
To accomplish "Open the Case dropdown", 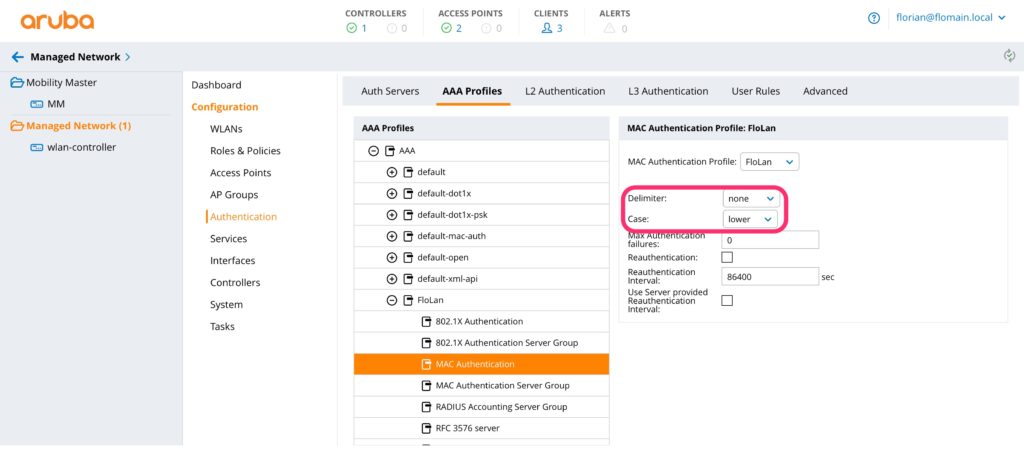I will (x=751, y=219).
